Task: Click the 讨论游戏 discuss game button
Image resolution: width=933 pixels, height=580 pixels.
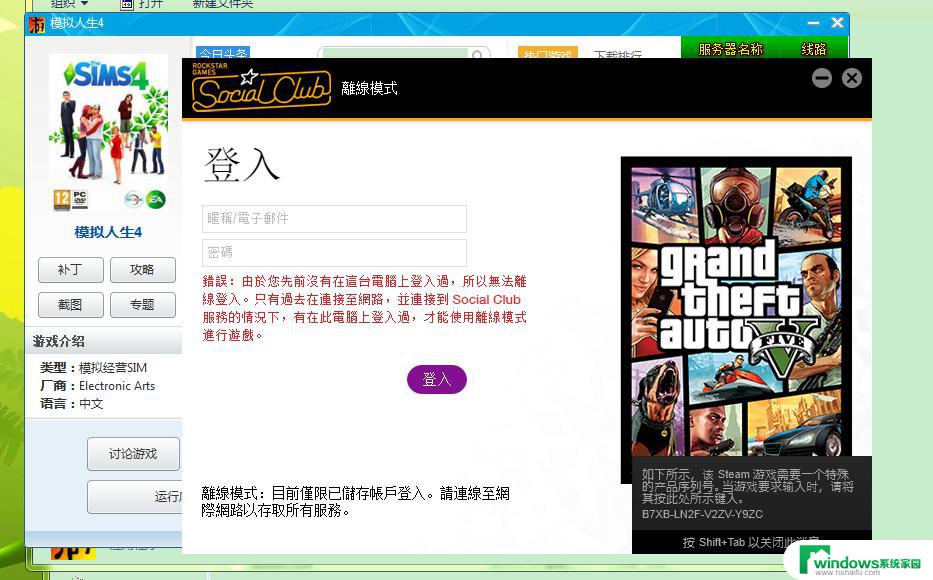Action: [133, 454]
